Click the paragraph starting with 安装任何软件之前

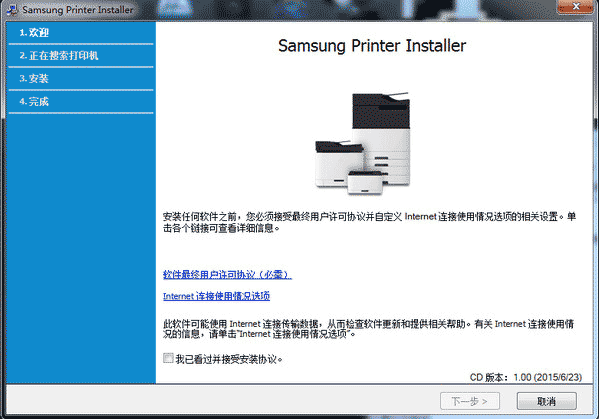pos(369,222)
